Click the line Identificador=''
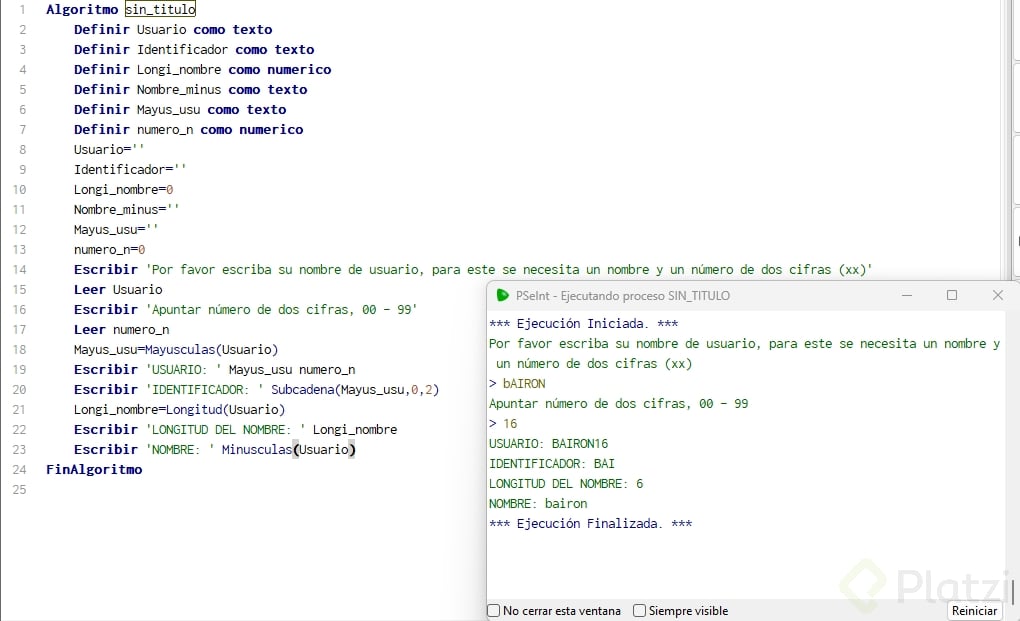The image size is (1020, 621). 130,170
